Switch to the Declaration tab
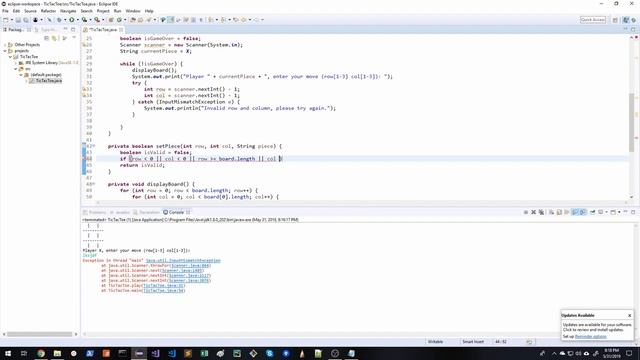The height and width of the screenshot is (360, 640). click(146, 212)
